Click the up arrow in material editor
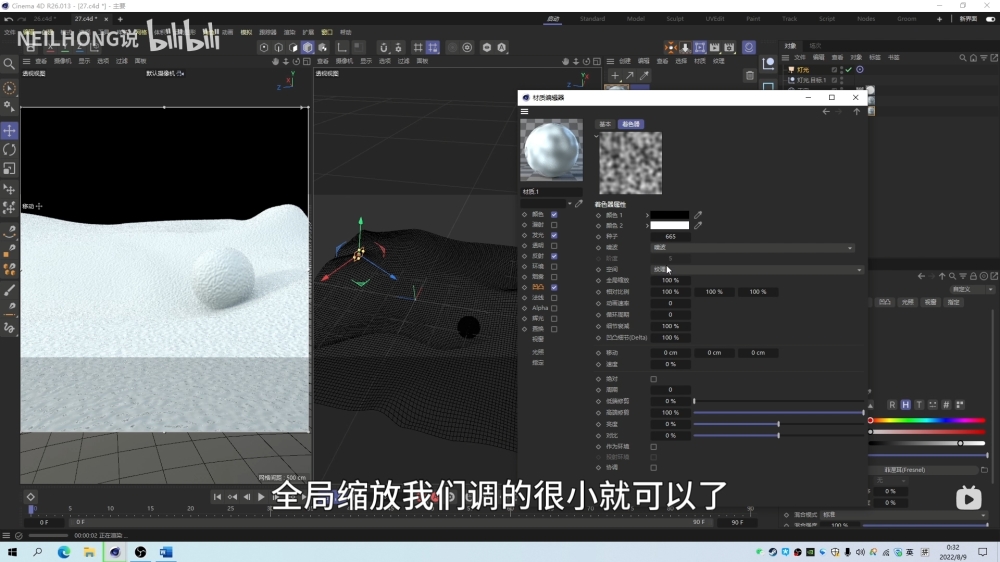 (x=857, y=112)
